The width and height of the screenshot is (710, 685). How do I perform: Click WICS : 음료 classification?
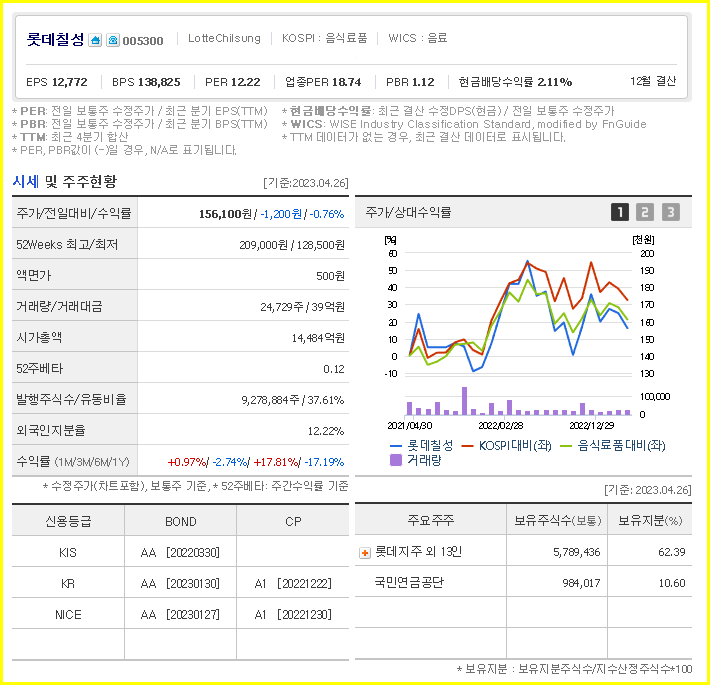417,38
